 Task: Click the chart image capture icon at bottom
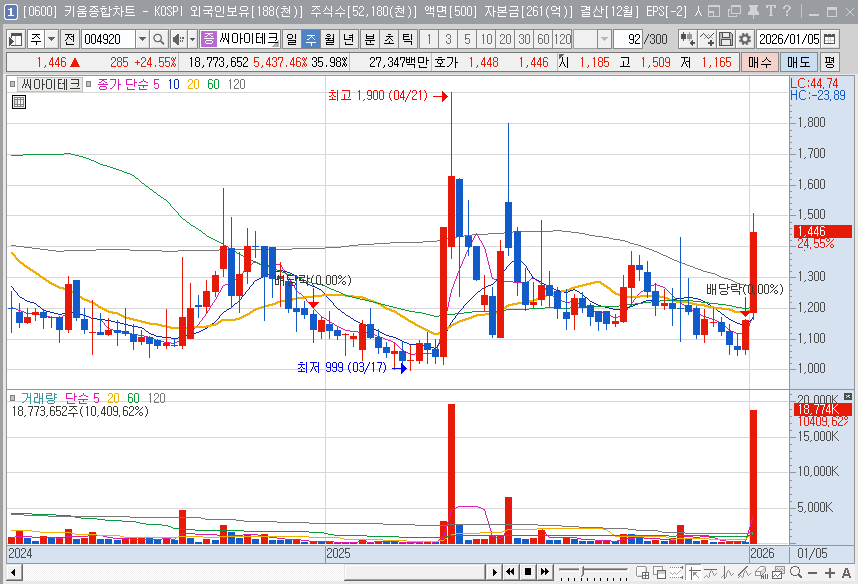[778, 573]
